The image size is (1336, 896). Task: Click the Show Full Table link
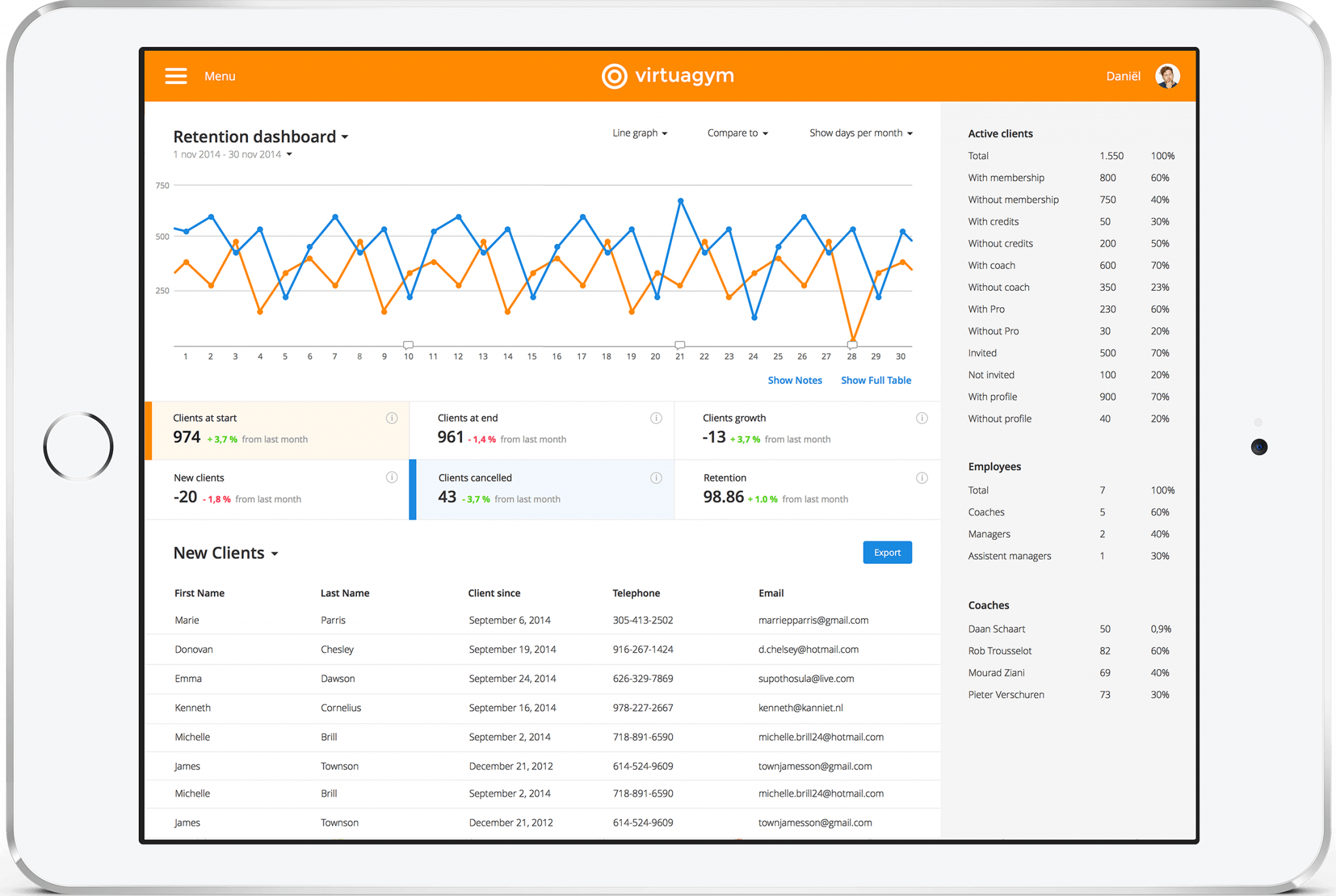875,380
